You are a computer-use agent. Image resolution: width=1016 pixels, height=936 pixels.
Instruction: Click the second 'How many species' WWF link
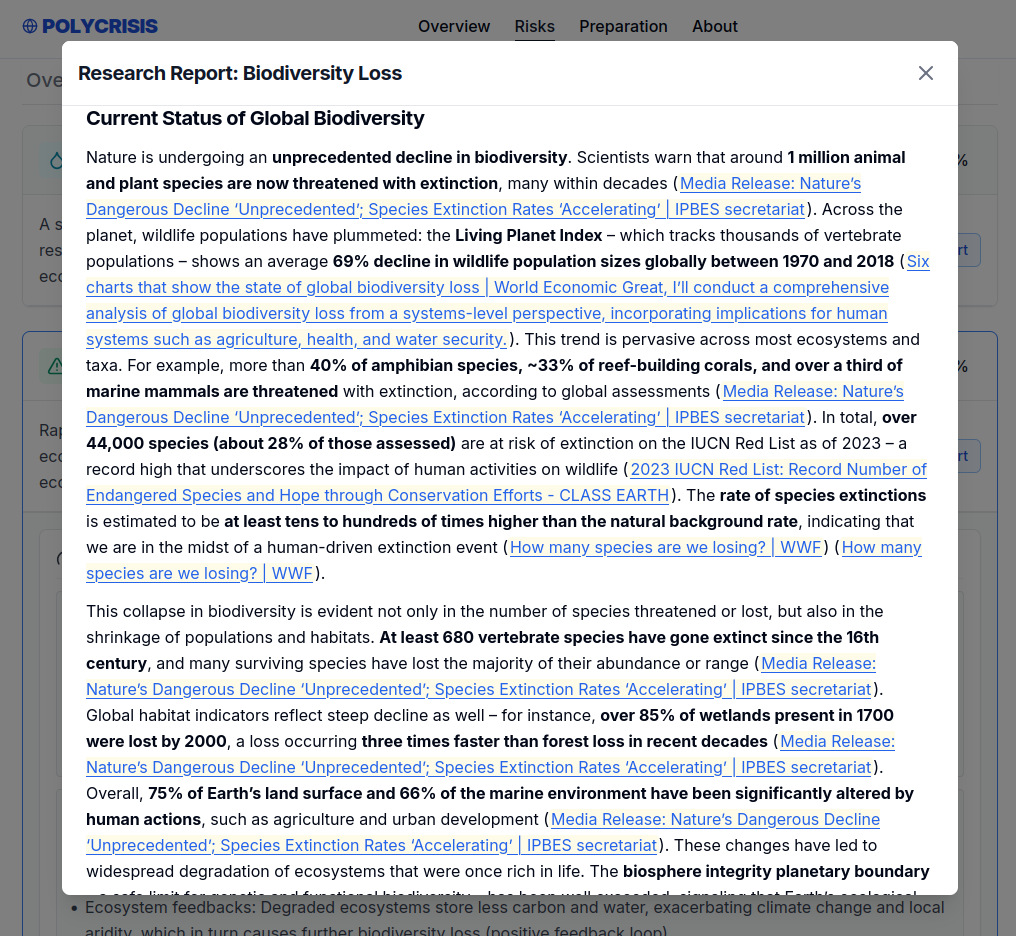pyautogui.click(x=199, y=573)
